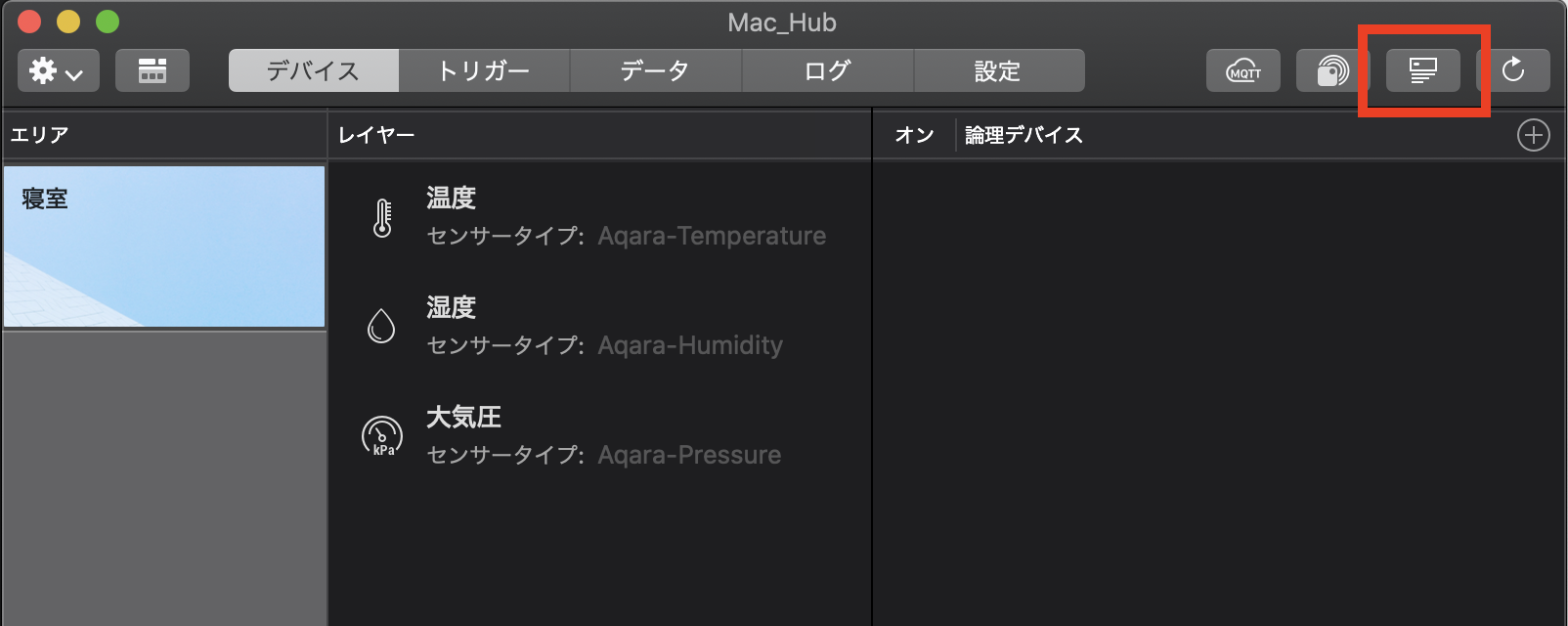Go to the 設定 tab
This screenshot has height=626, width=1568.
coord(999,70)
